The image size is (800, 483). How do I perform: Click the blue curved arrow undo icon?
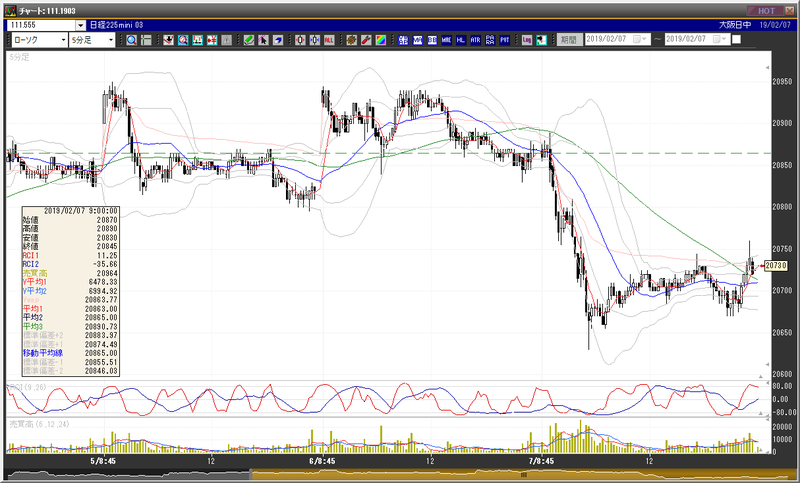click(278, 40)
